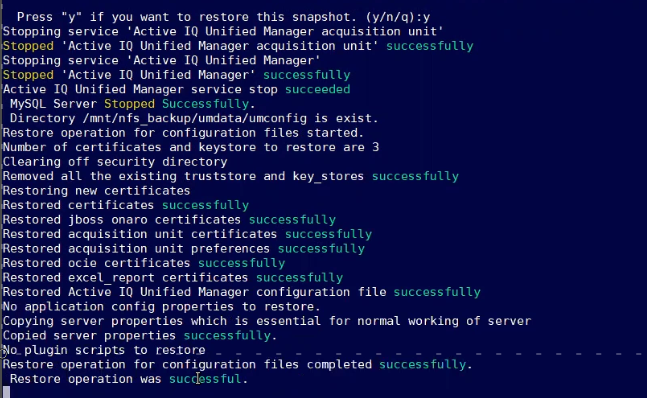
Task: Click 'Stopping service 'Active IQ Unified Manager'' line
Action: pyautogui.click(x=162, y=61)
